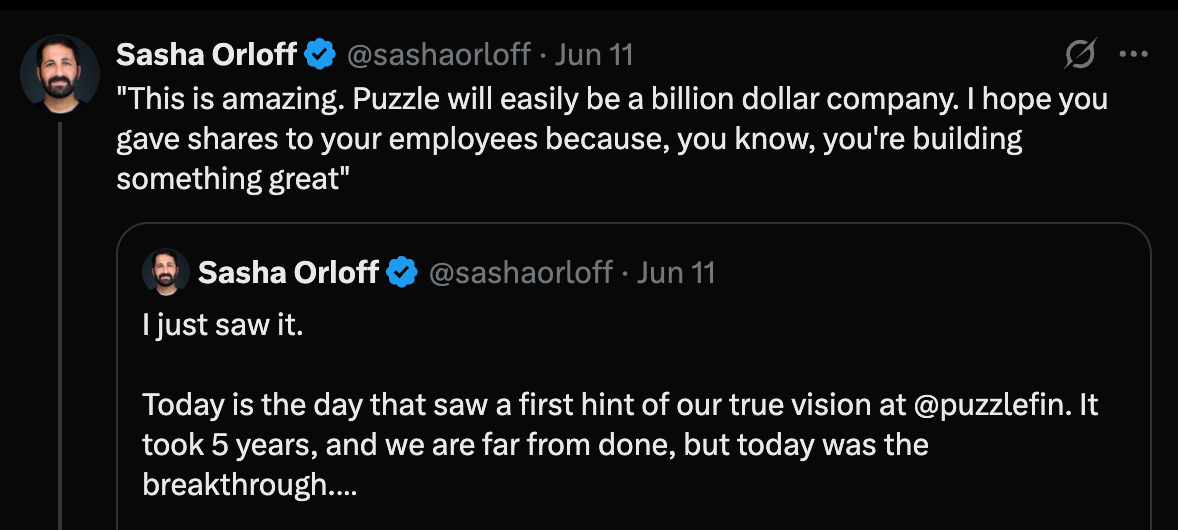Open the Grok explain icon on tweet
The image size is (1178, 530).
[1080, 54]
